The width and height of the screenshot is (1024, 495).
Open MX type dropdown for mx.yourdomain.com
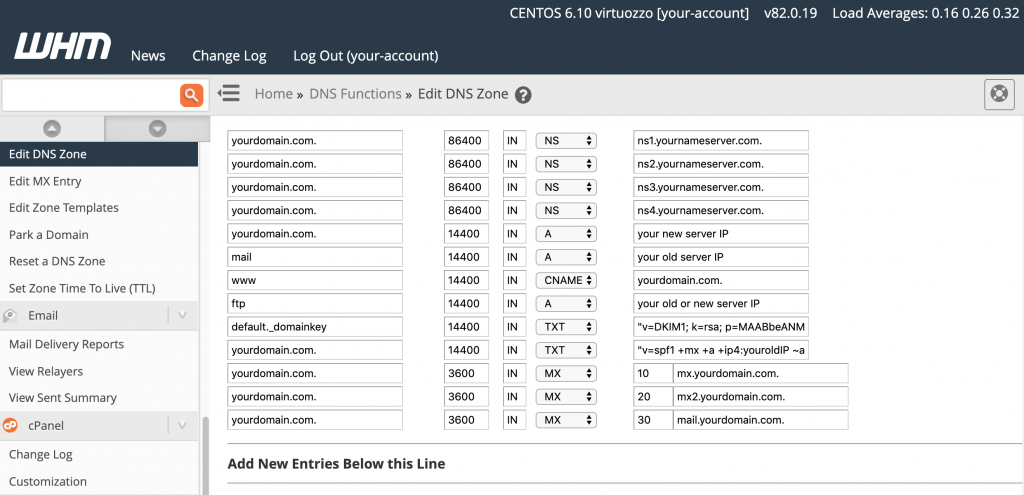(x=566, y=374)
